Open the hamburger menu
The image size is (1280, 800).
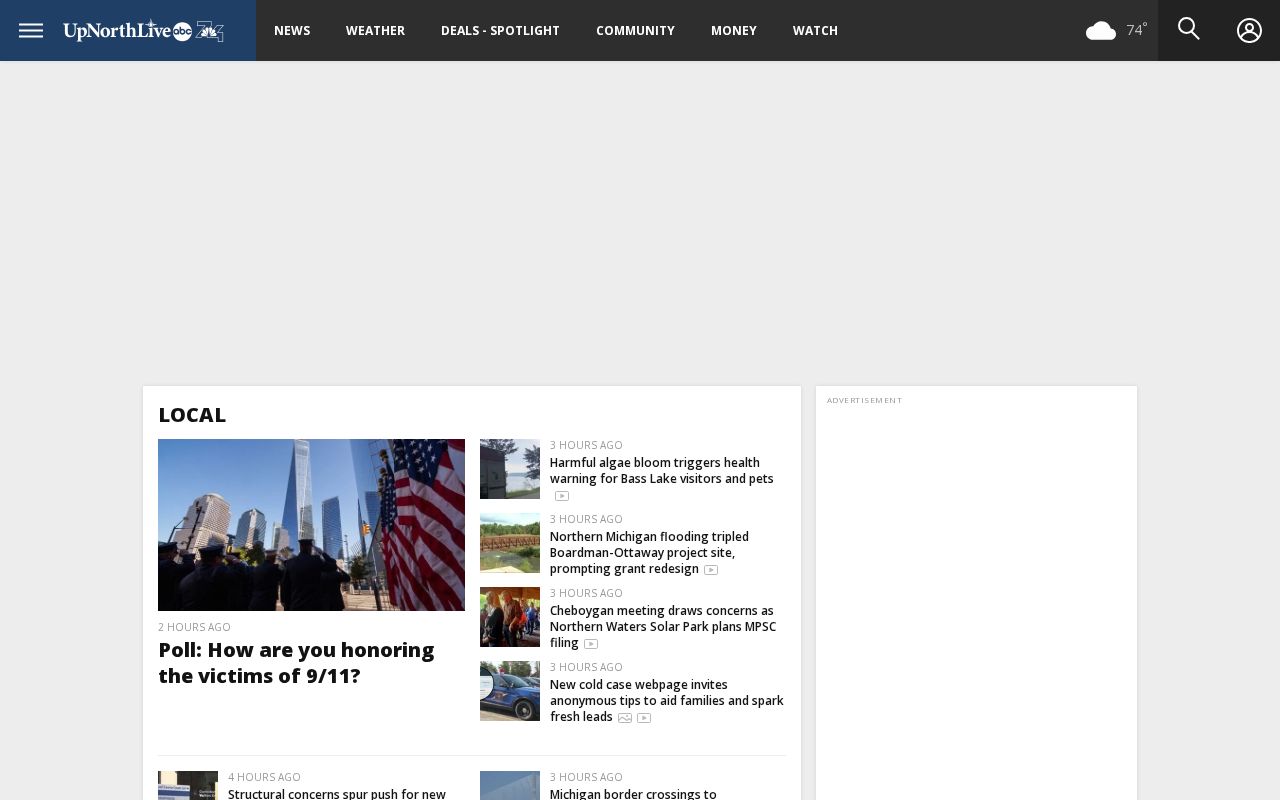pyautogui.click(x=31, y=30)
